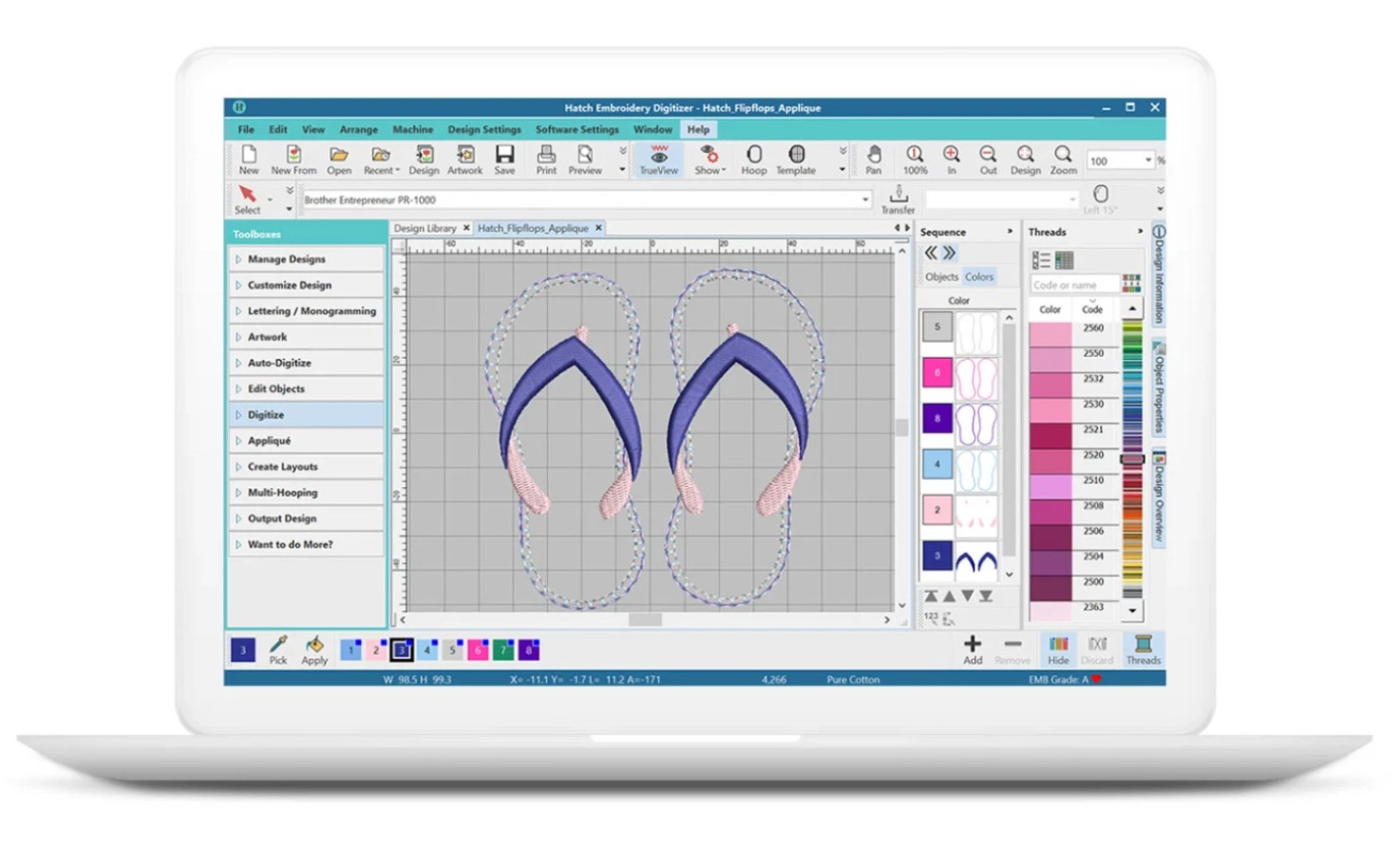Toggle the Hoop display

754,159
